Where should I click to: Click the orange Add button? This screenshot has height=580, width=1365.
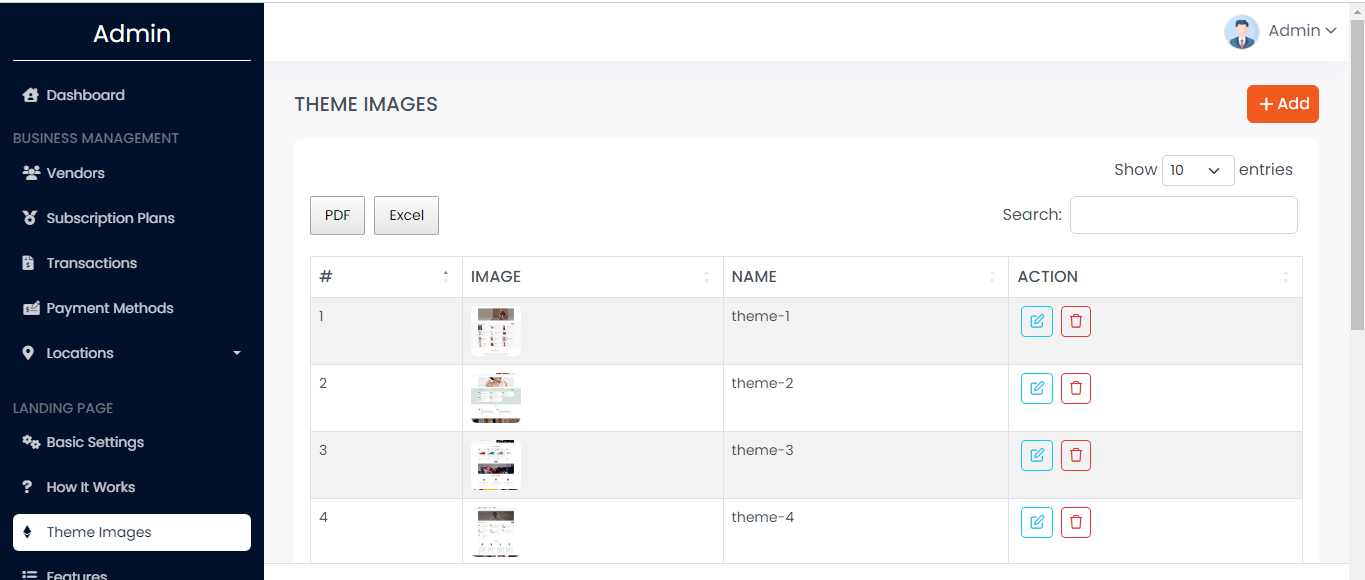1282,103
